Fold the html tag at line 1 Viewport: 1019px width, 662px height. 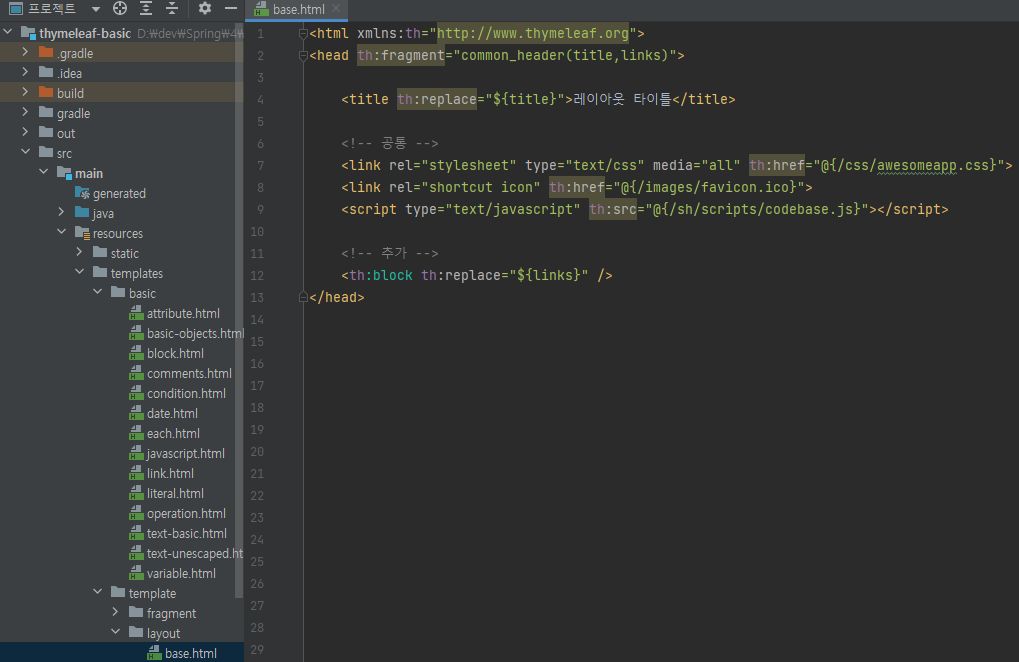click(x=303, y=33)
